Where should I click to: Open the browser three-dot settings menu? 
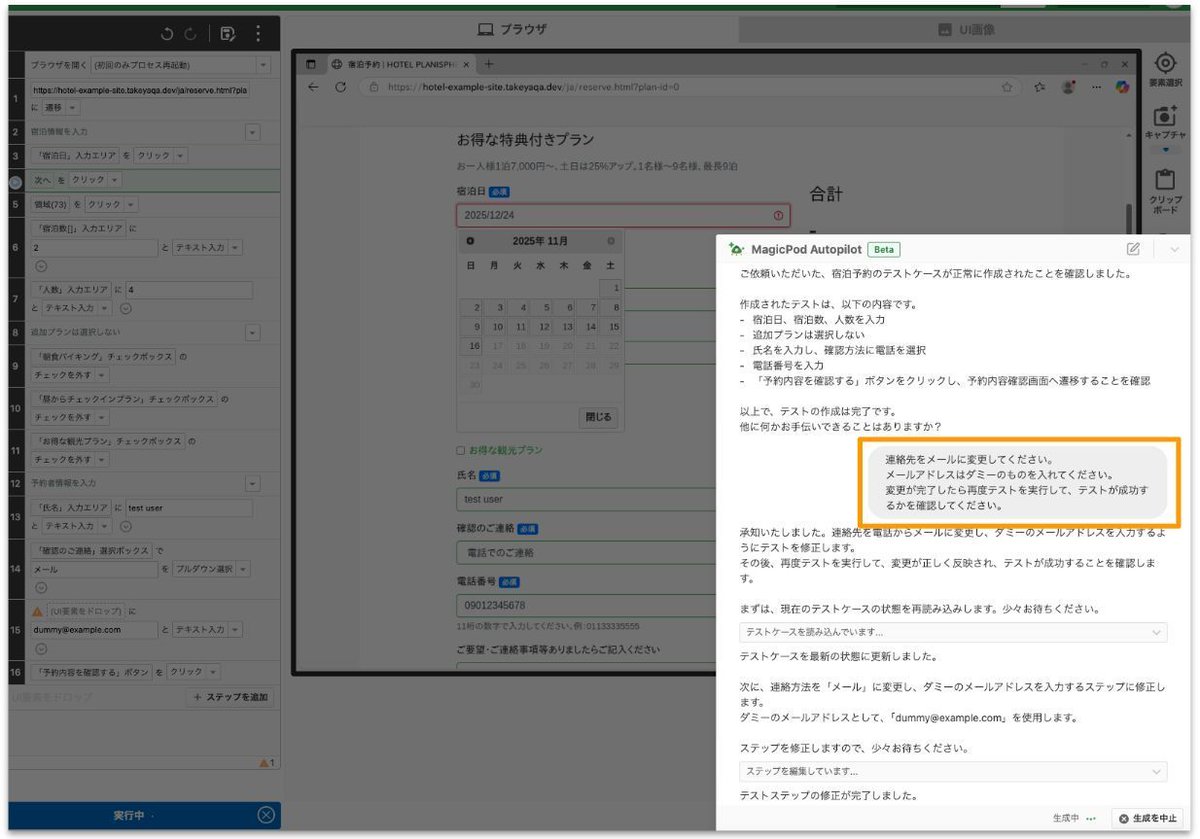[x=1096, y=87]
